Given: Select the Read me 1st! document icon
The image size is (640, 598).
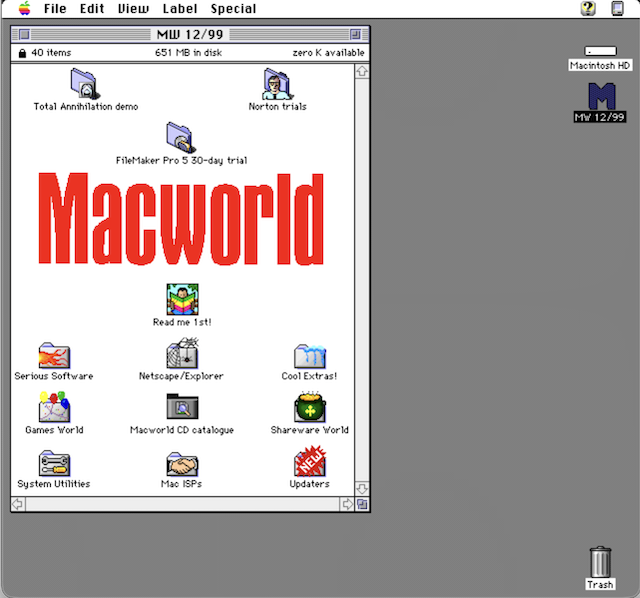Looking at the screenshot, I should coord(182,299).
